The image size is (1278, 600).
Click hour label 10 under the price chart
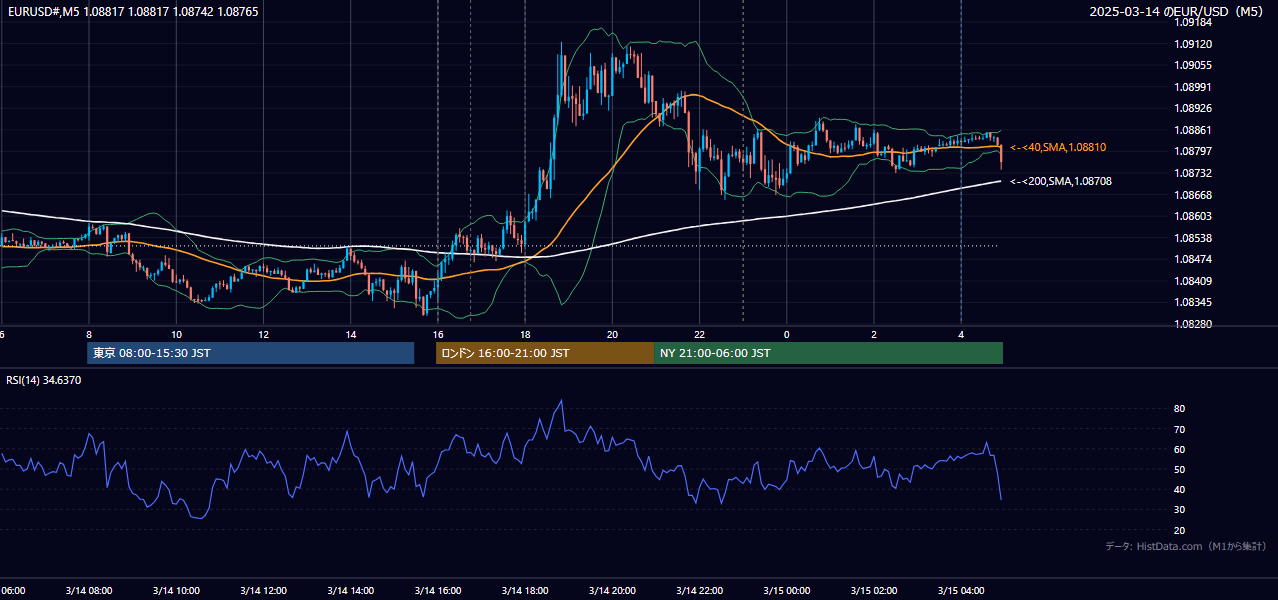pyautogui.click(x=176, y=334)
